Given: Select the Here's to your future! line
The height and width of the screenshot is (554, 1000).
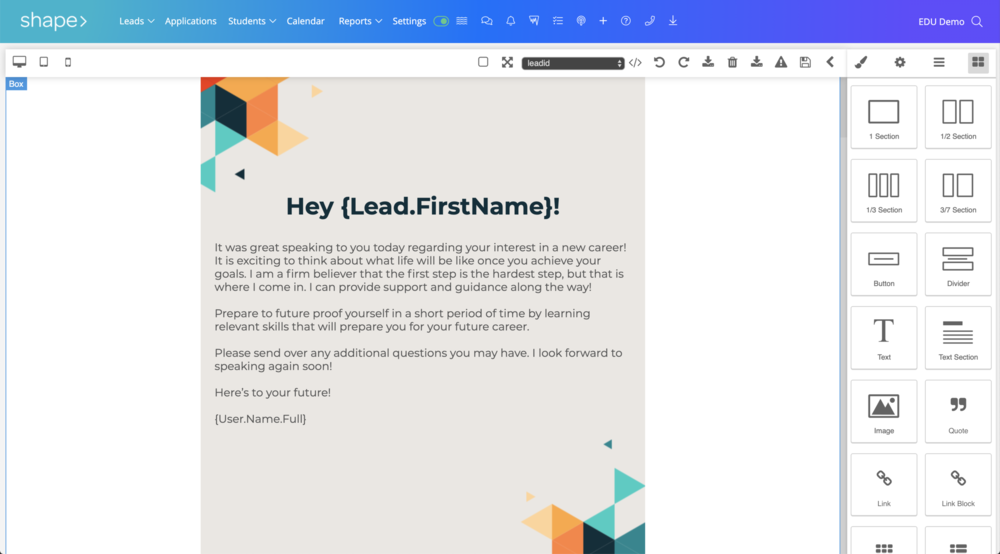Looking at the screenshot, I should point(272,393).
